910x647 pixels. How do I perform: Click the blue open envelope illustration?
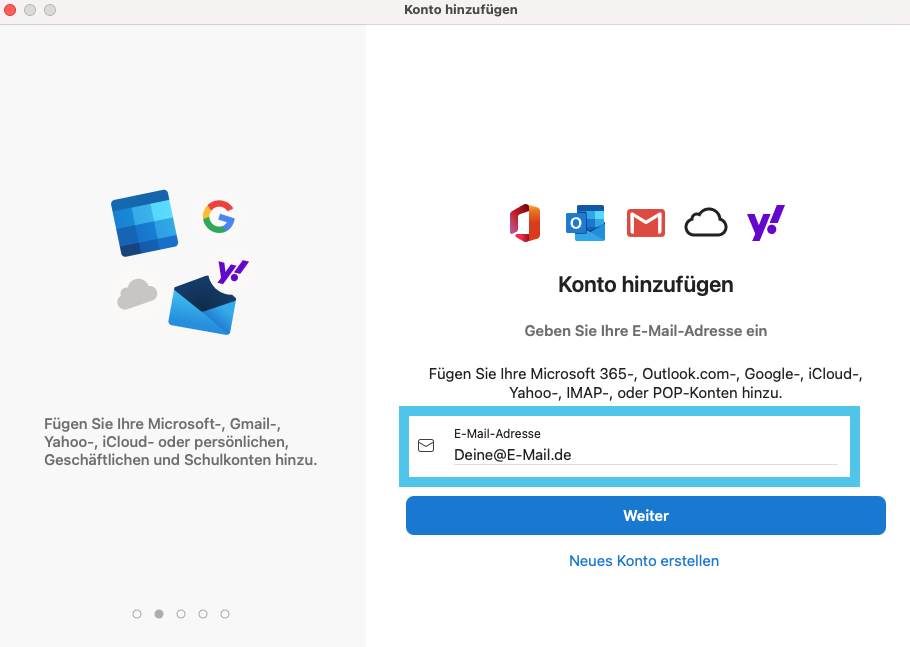click(x=202, y=305)
